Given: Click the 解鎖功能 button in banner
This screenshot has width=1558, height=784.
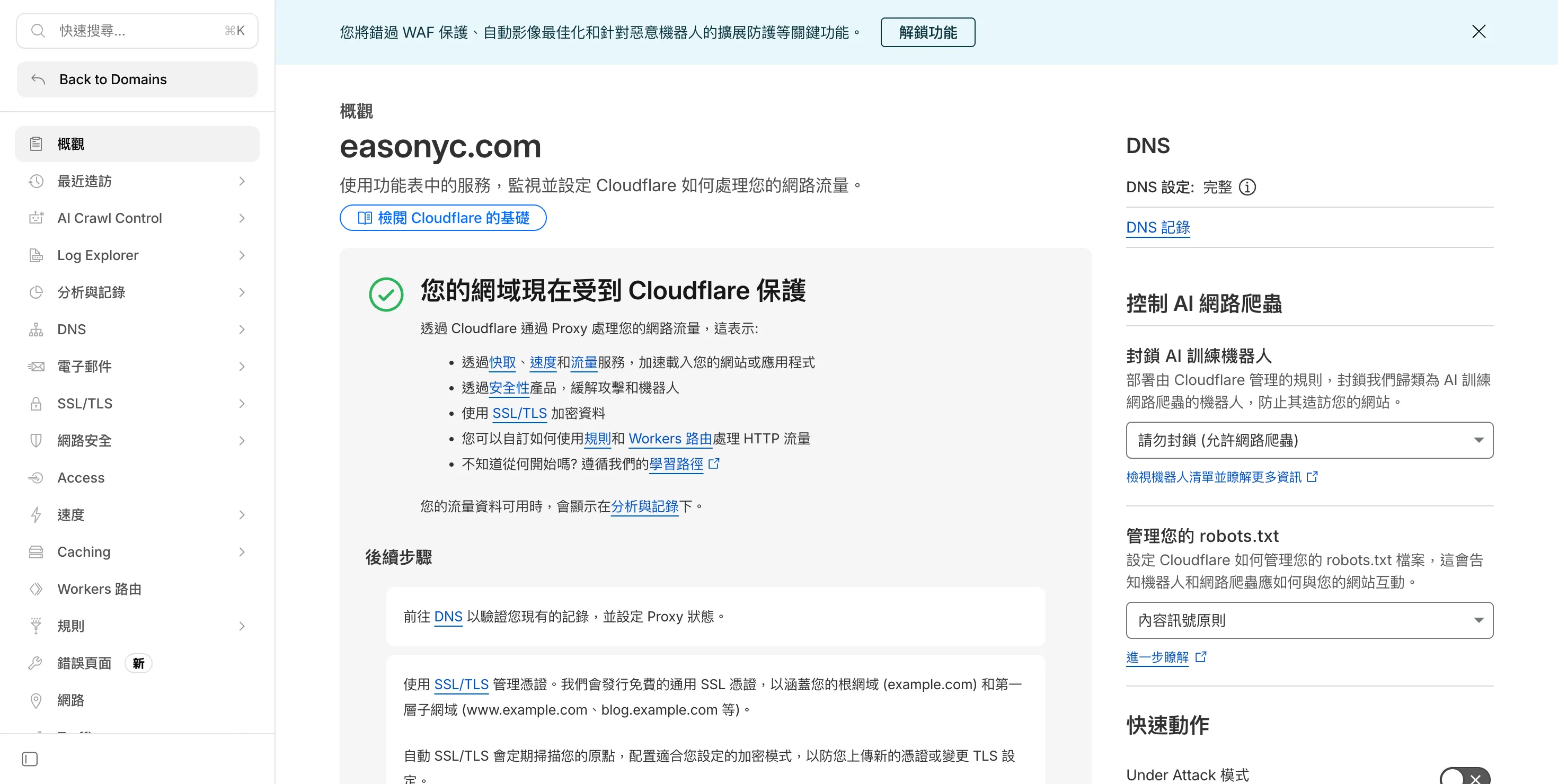Looking at the screenshot, I should click(x=927, y=32).
